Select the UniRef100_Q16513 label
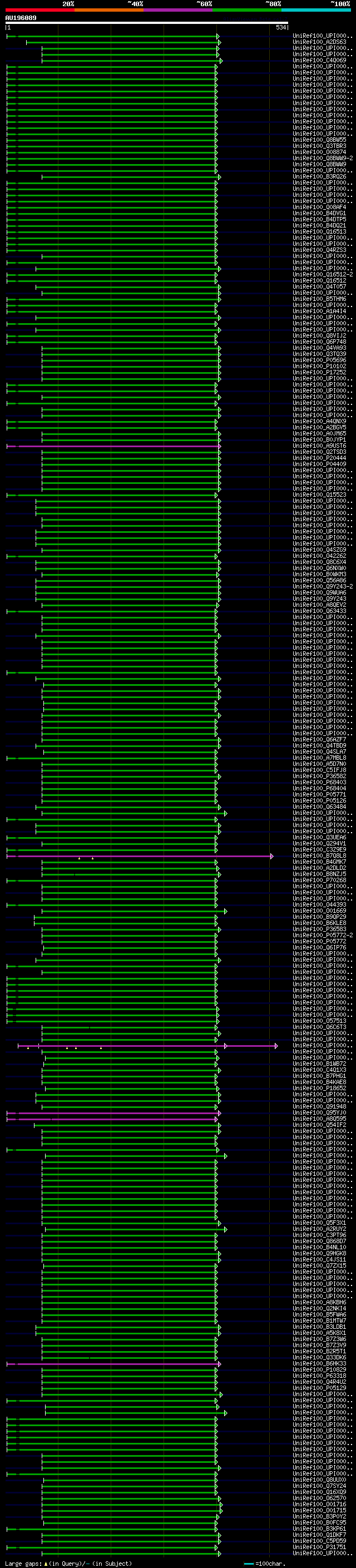Viewport: 356px width, 1568px height. [319, 232]
